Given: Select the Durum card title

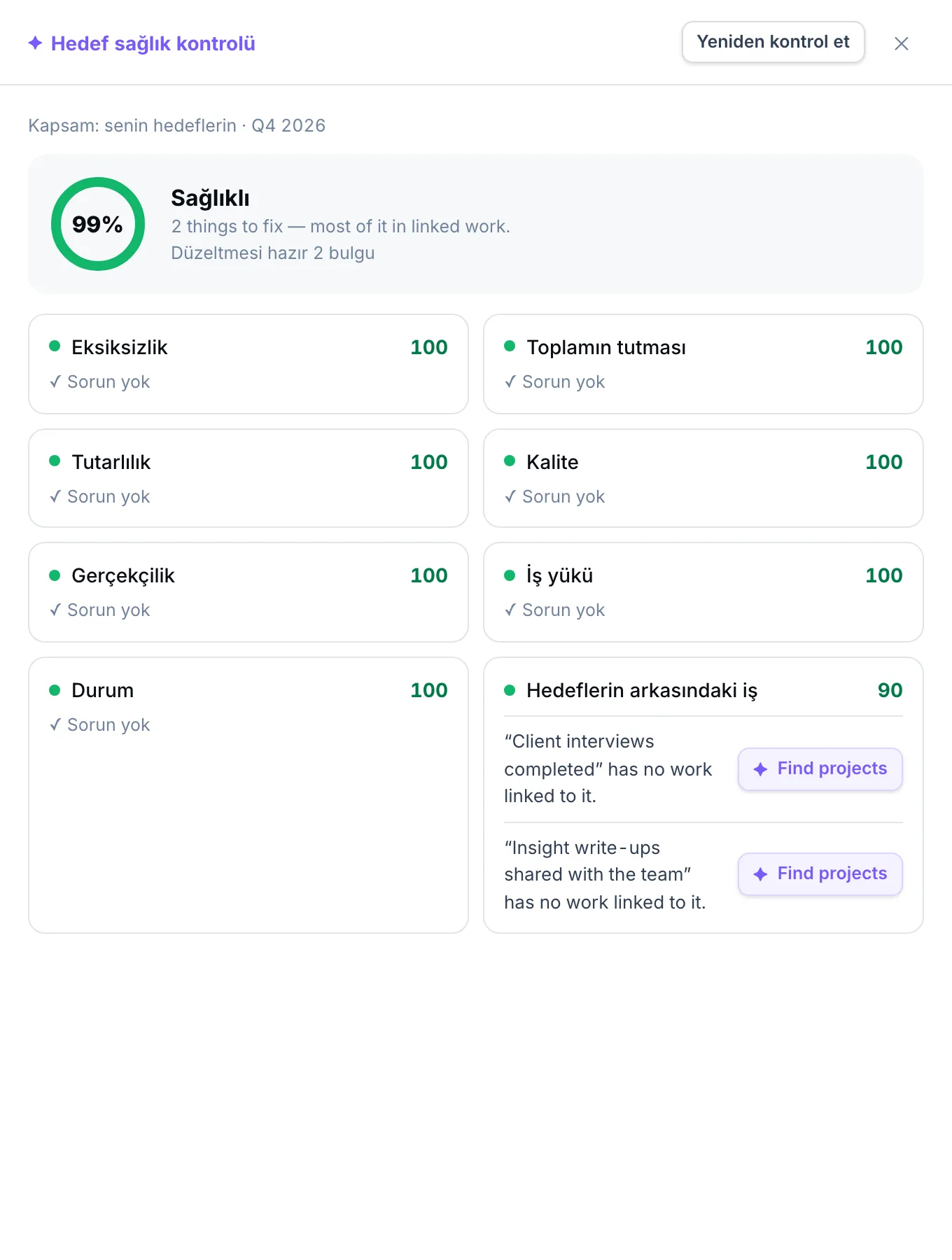Looking at the screenshot, I should coord(102,690).
